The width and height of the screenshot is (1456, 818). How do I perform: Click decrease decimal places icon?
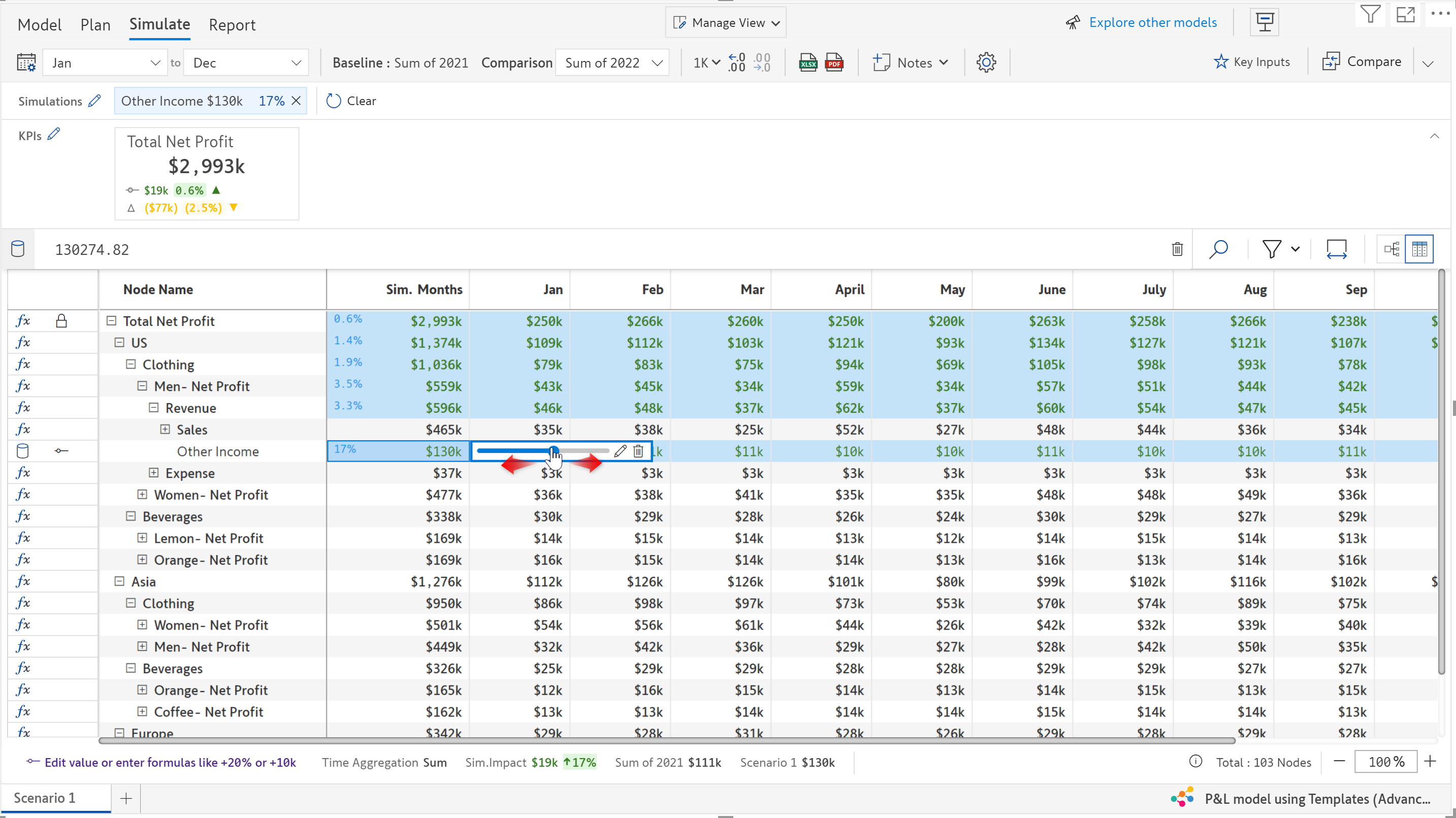pos(761,62)
